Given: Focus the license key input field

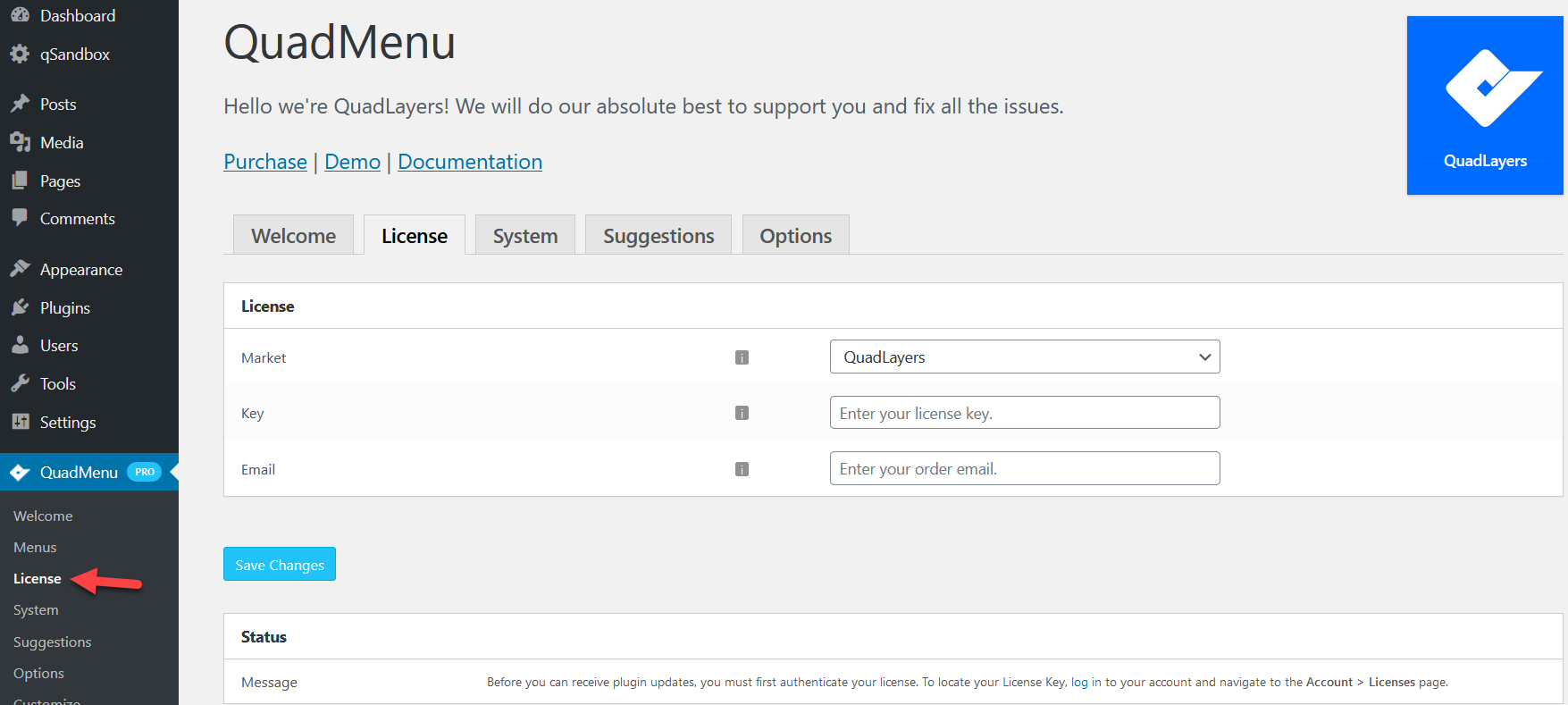Looking at the screenshot, I should coord(1025,413).
